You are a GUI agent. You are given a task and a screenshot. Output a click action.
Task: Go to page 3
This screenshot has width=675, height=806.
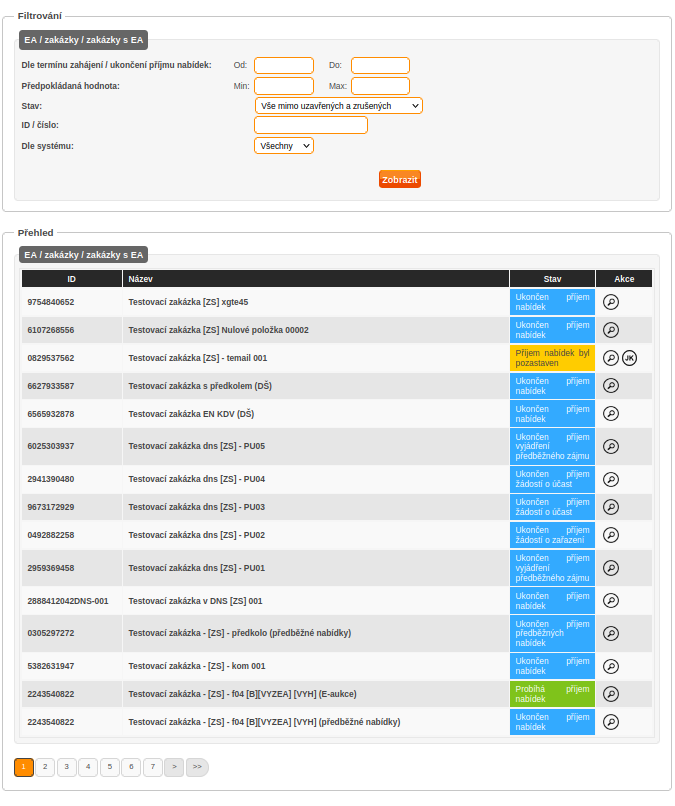pyautogui.click(x=67, y=767)
